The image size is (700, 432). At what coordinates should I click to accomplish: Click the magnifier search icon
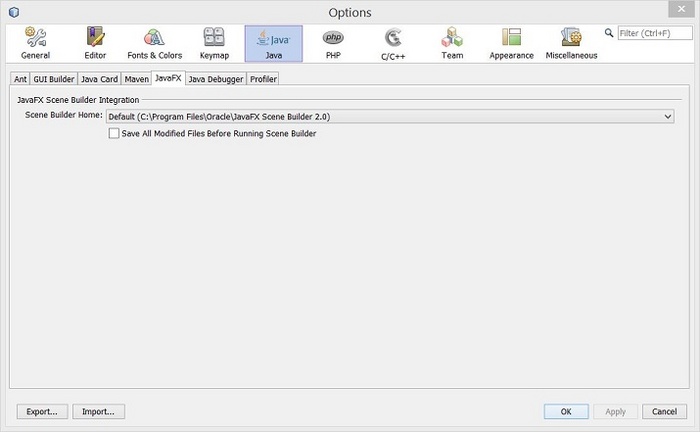coord(608,33)
